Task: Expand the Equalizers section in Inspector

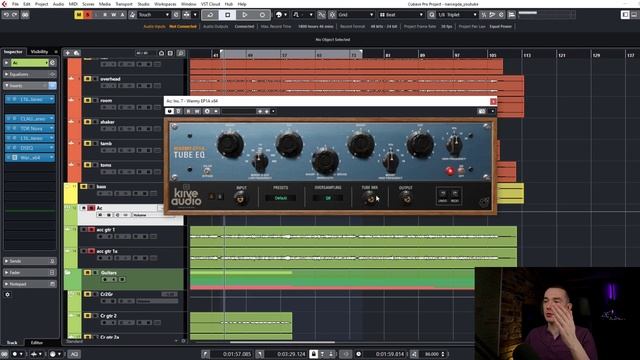Action: click(29, 74)
